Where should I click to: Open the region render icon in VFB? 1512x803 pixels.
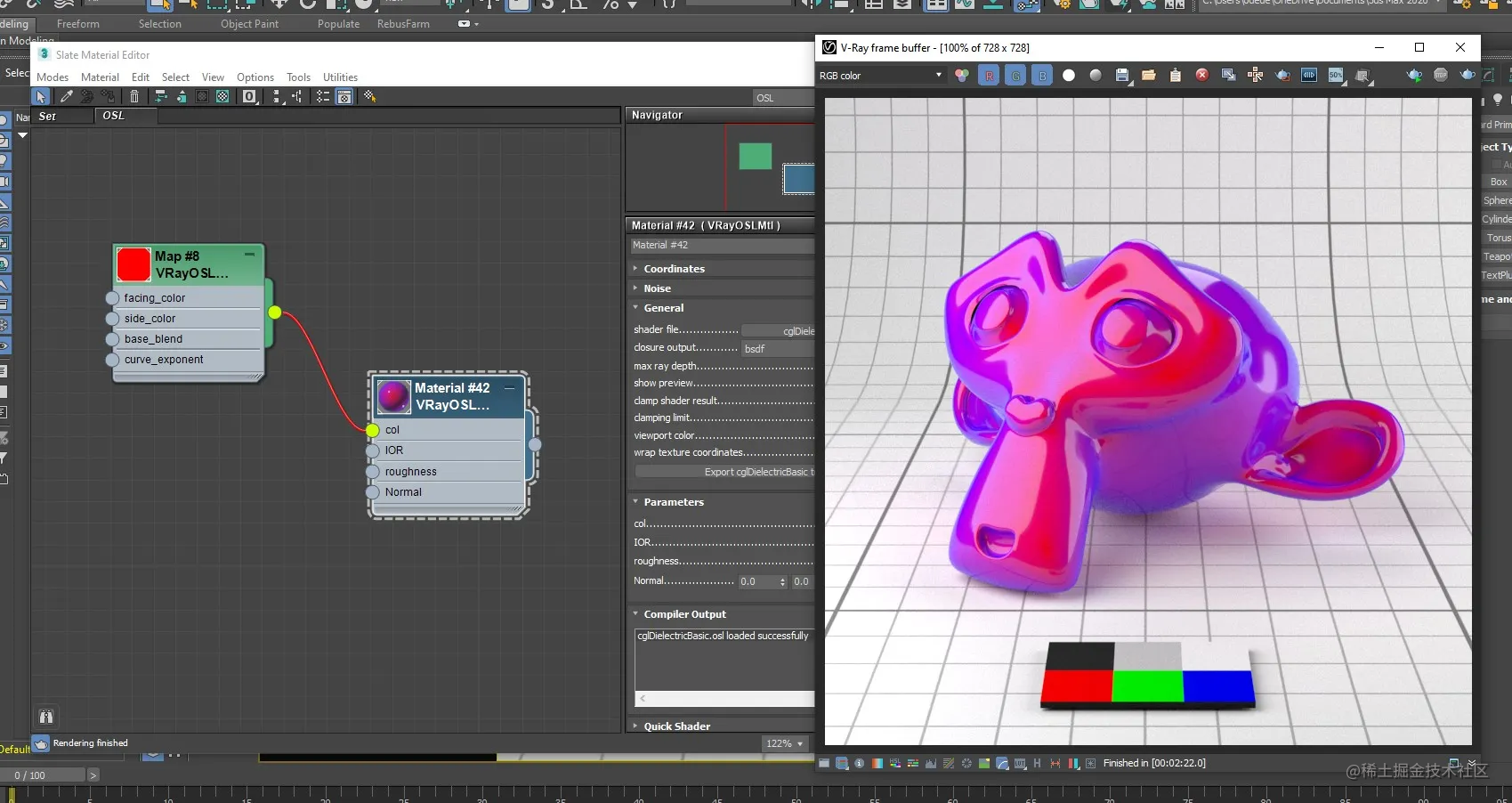coord(1362,76)
